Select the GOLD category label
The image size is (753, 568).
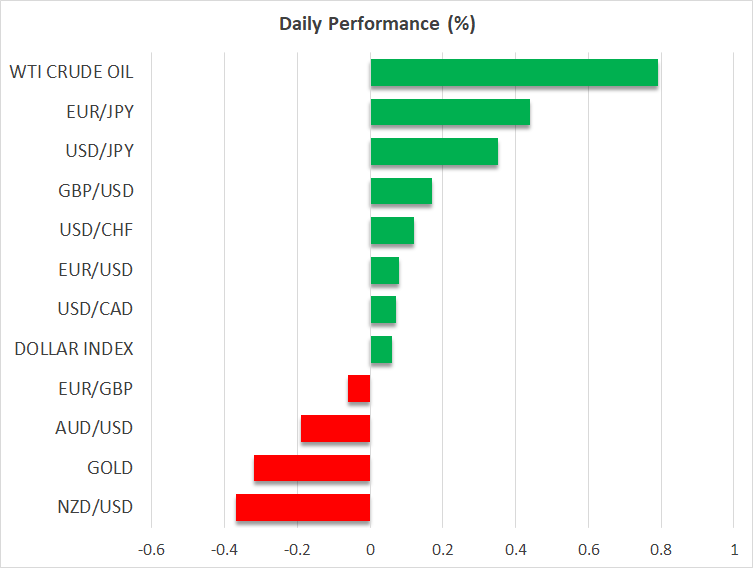pos(110,468)
